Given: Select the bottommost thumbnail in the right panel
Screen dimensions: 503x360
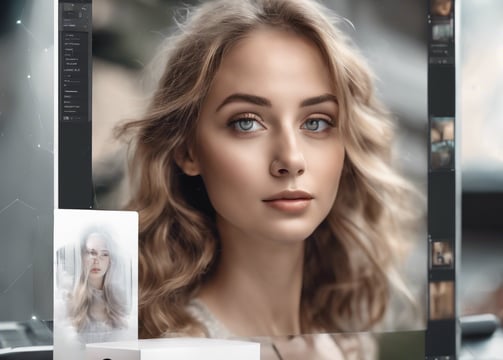Looking at the screenshot, I should [442, 300].
